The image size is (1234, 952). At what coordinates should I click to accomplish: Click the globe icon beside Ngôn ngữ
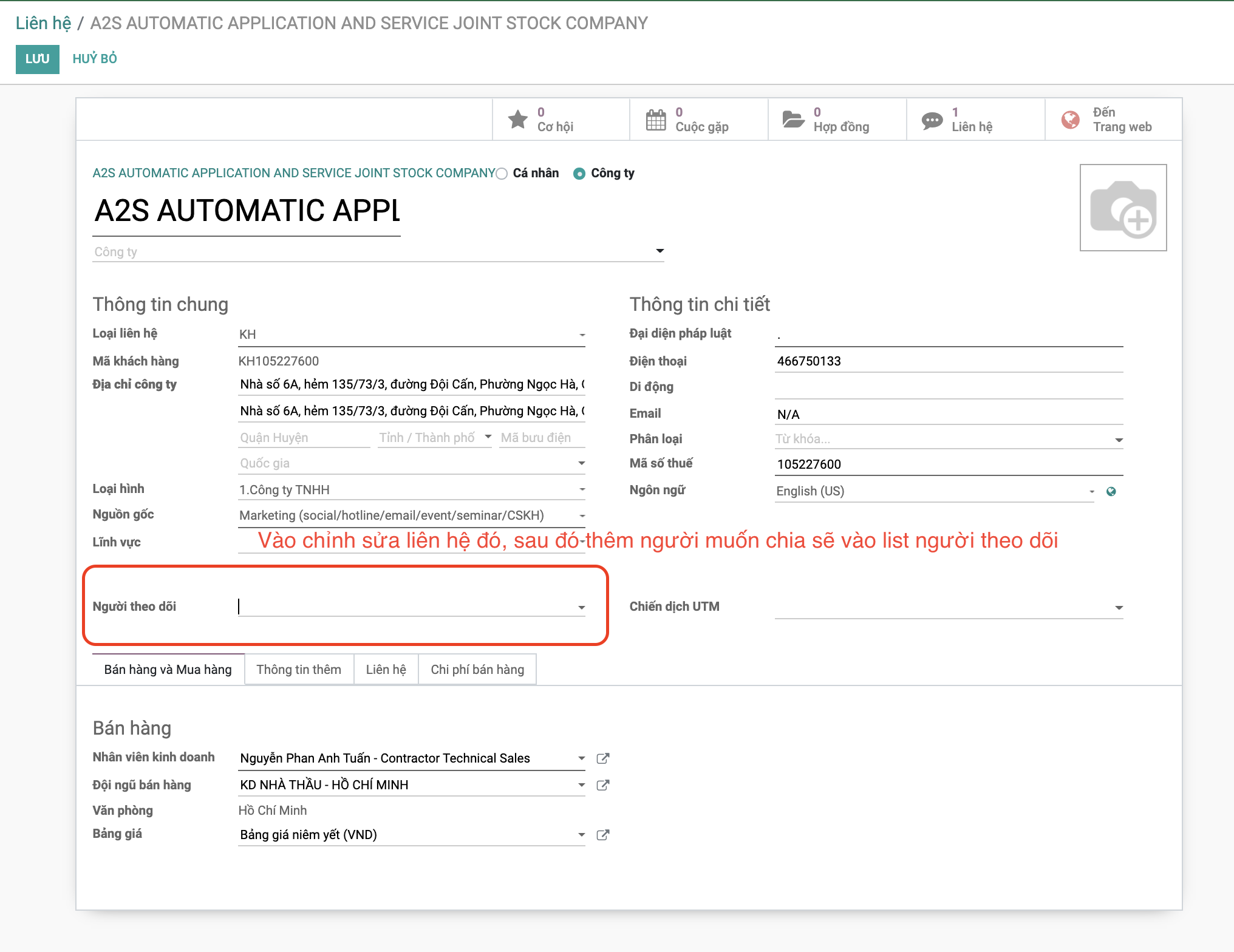pyautogui.click(x=1111, y=492)
